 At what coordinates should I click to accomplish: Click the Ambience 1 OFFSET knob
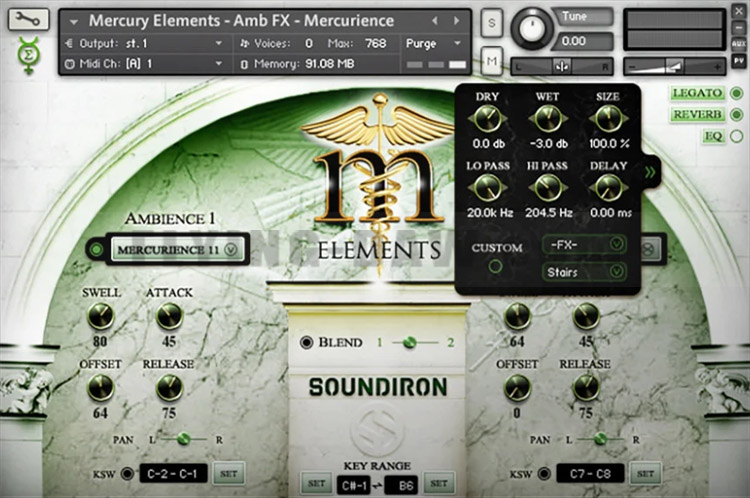pos(100,387)
